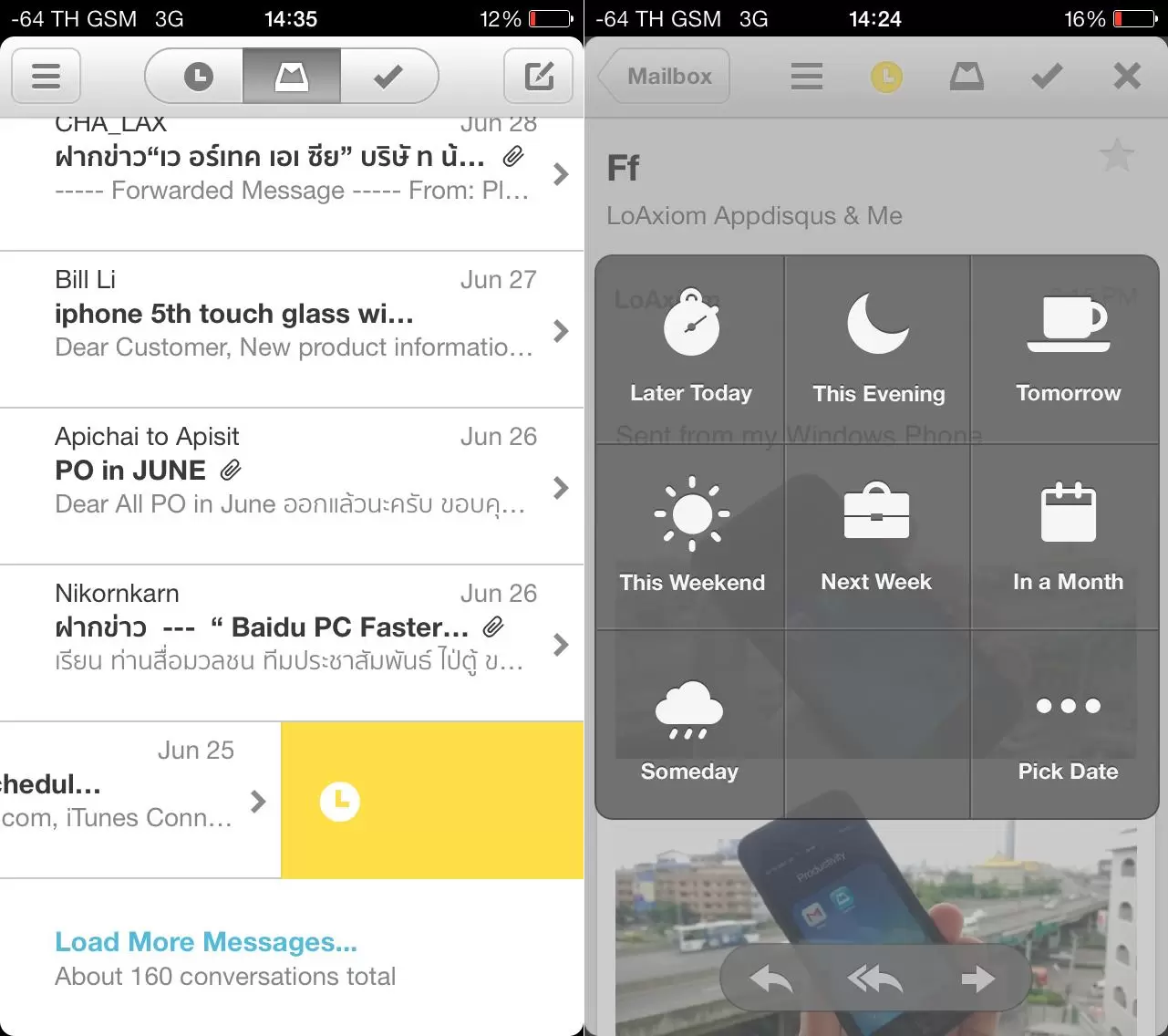The image size is (1168, 1036).
Task: Compose a new message with pencil icon
Action: coord(539,76)
